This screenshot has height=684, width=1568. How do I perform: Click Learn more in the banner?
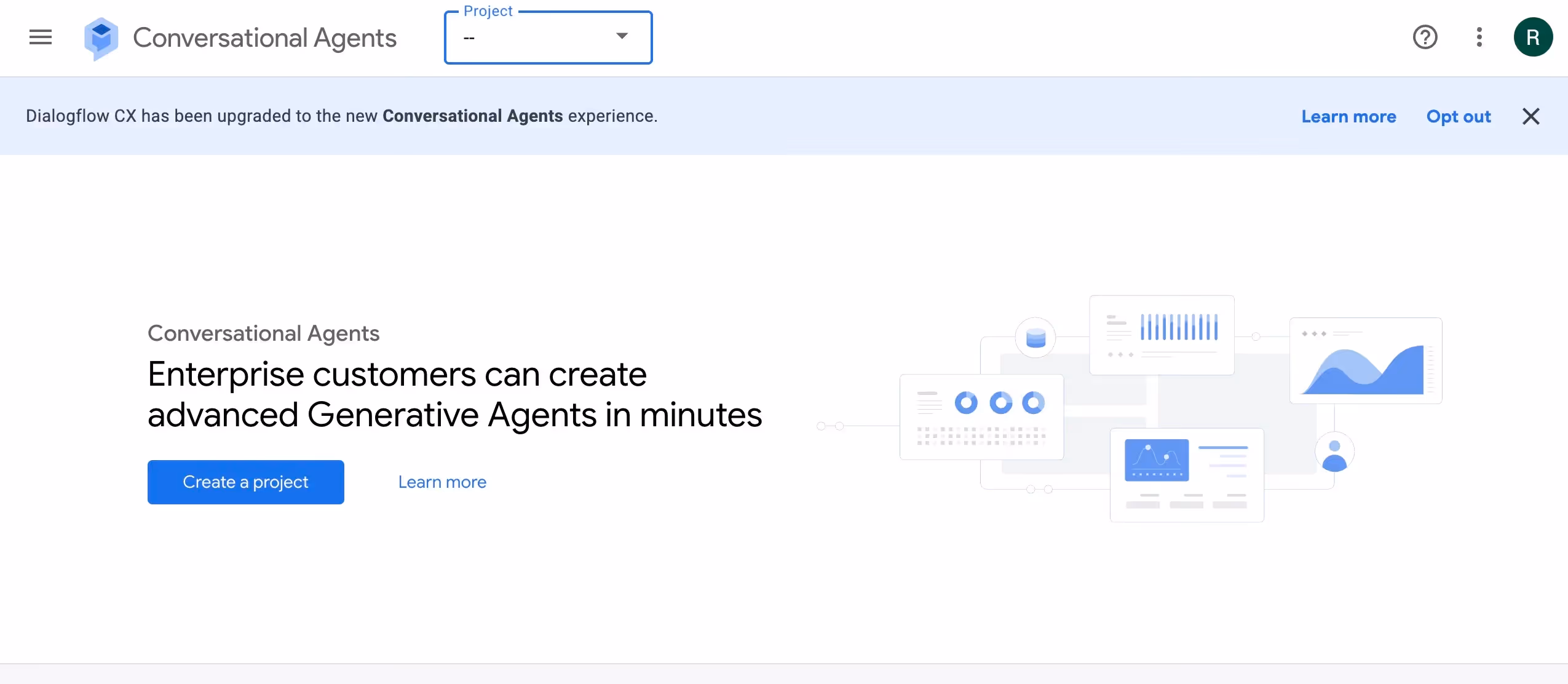click(1348, 116)
